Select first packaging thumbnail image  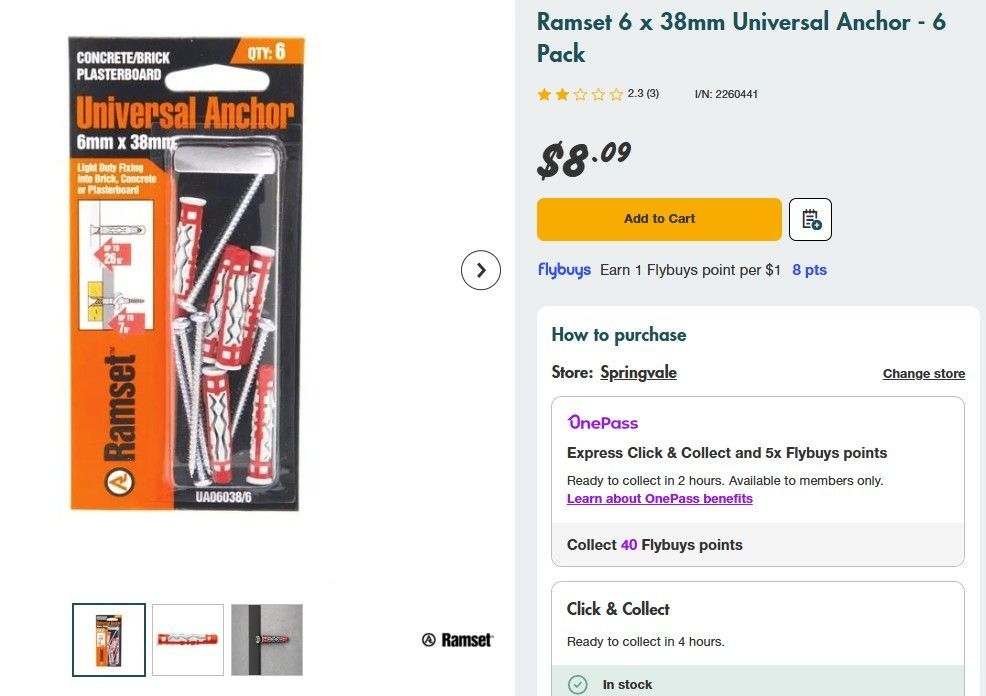click(109, 640)
